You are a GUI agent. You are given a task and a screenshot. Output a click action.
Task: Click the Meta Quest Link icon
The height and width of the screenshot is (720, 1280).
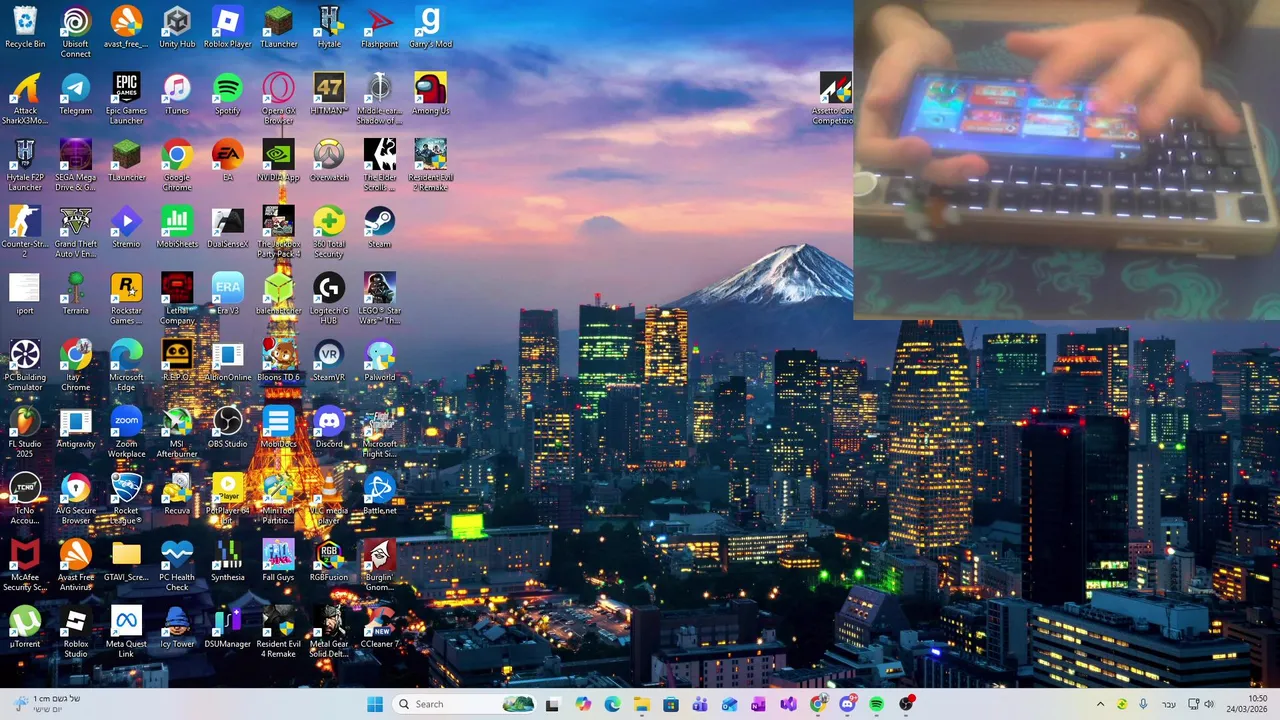[x=126, y=632]
